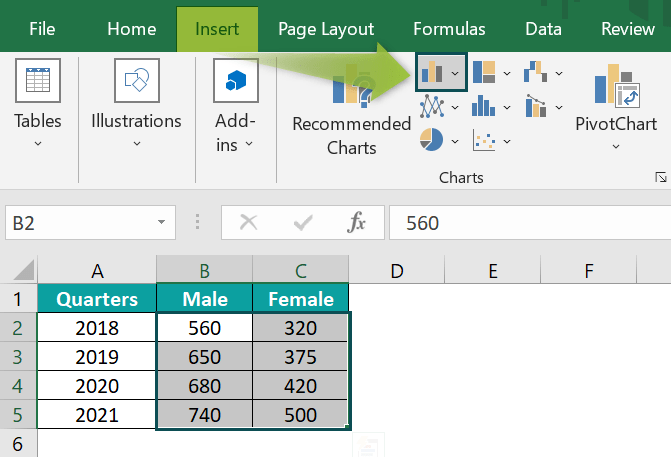The height and width of the screenshot is (457, 671).
Task: Select row 3 header
Action: click(18, 356)
